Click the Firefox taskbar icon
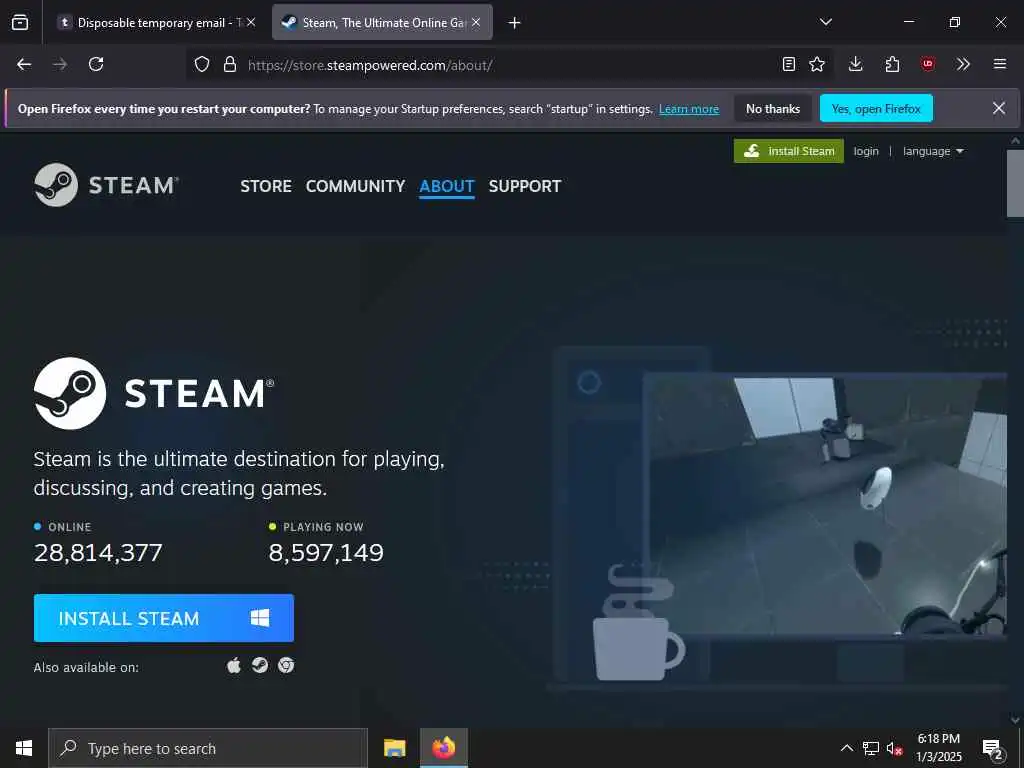 (443, 748)
